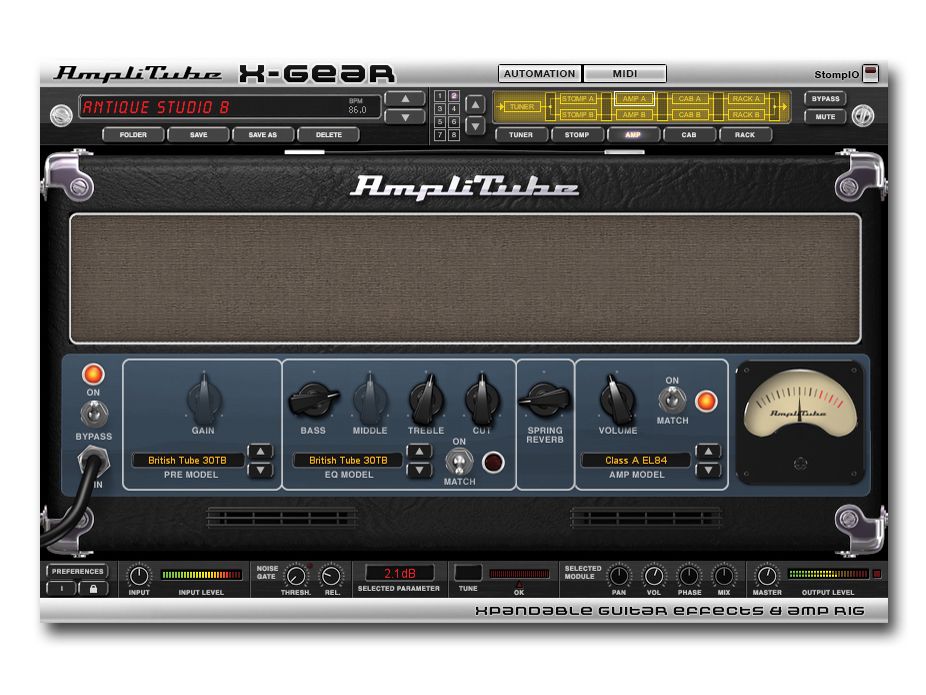The width and height of the screenshot is (926, 695).
Task: Flip the EQ MATCH toggle switch
Action: coord(459,462)
